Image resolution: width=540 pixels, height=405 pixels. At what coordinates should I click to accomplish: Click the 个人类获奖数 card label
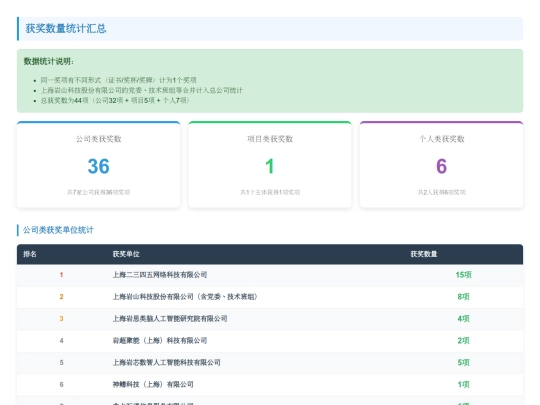pyautogui.click(x=442, y=139)
